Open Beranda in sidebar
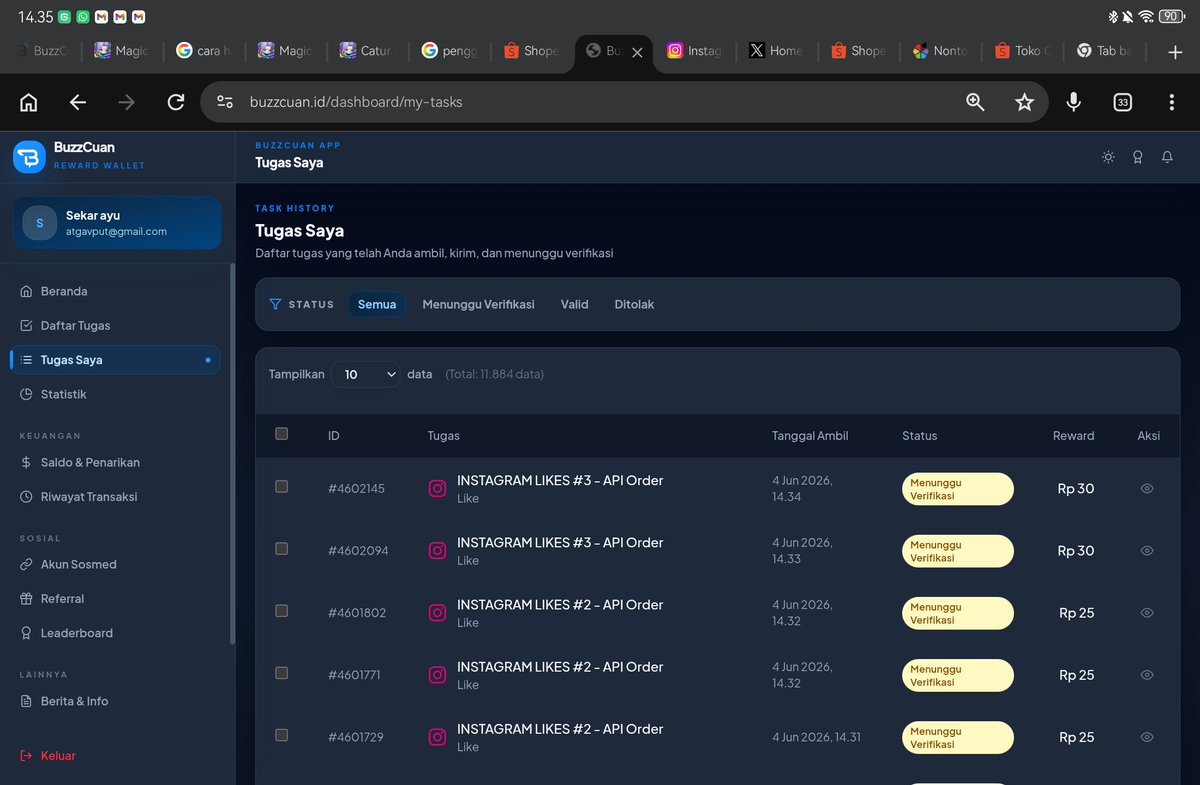Image resolution: width=1200 pixels, height=785 pixels. [x=115, y=291]
